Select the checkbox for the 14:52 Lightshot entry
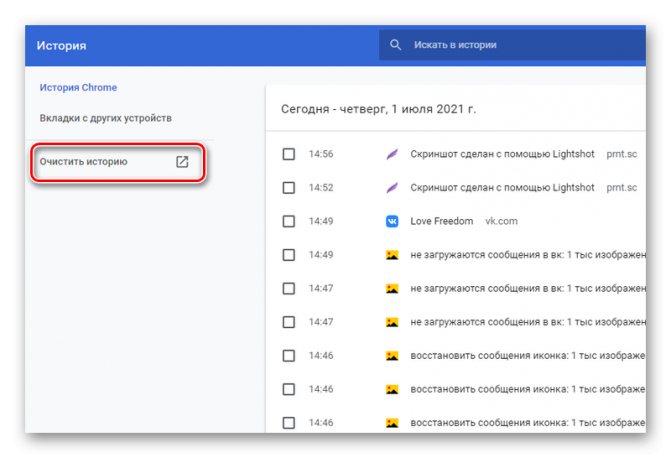This screenshot has width=671, height=458. 289,188
